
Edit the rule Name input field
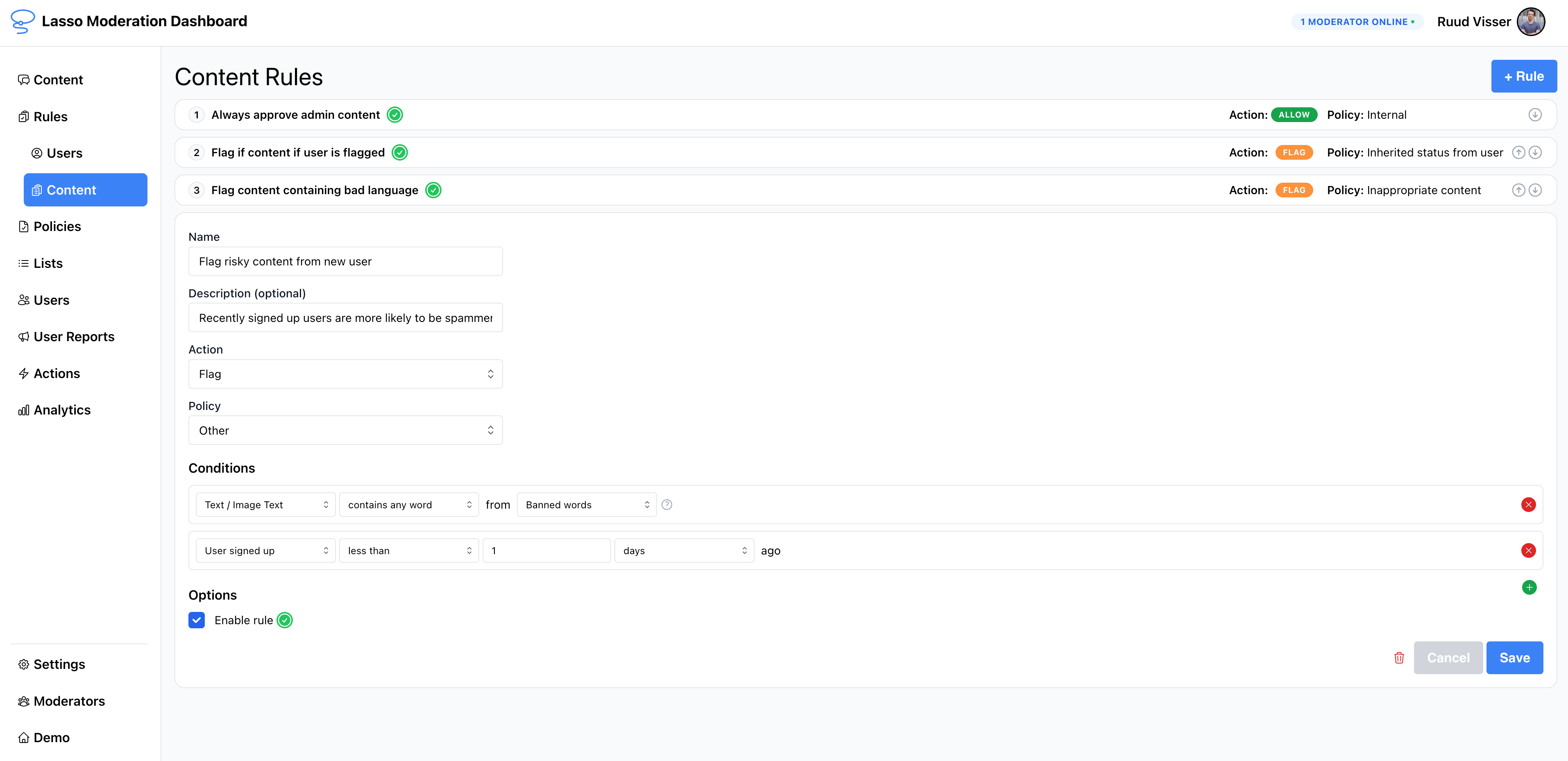point(345,261)
